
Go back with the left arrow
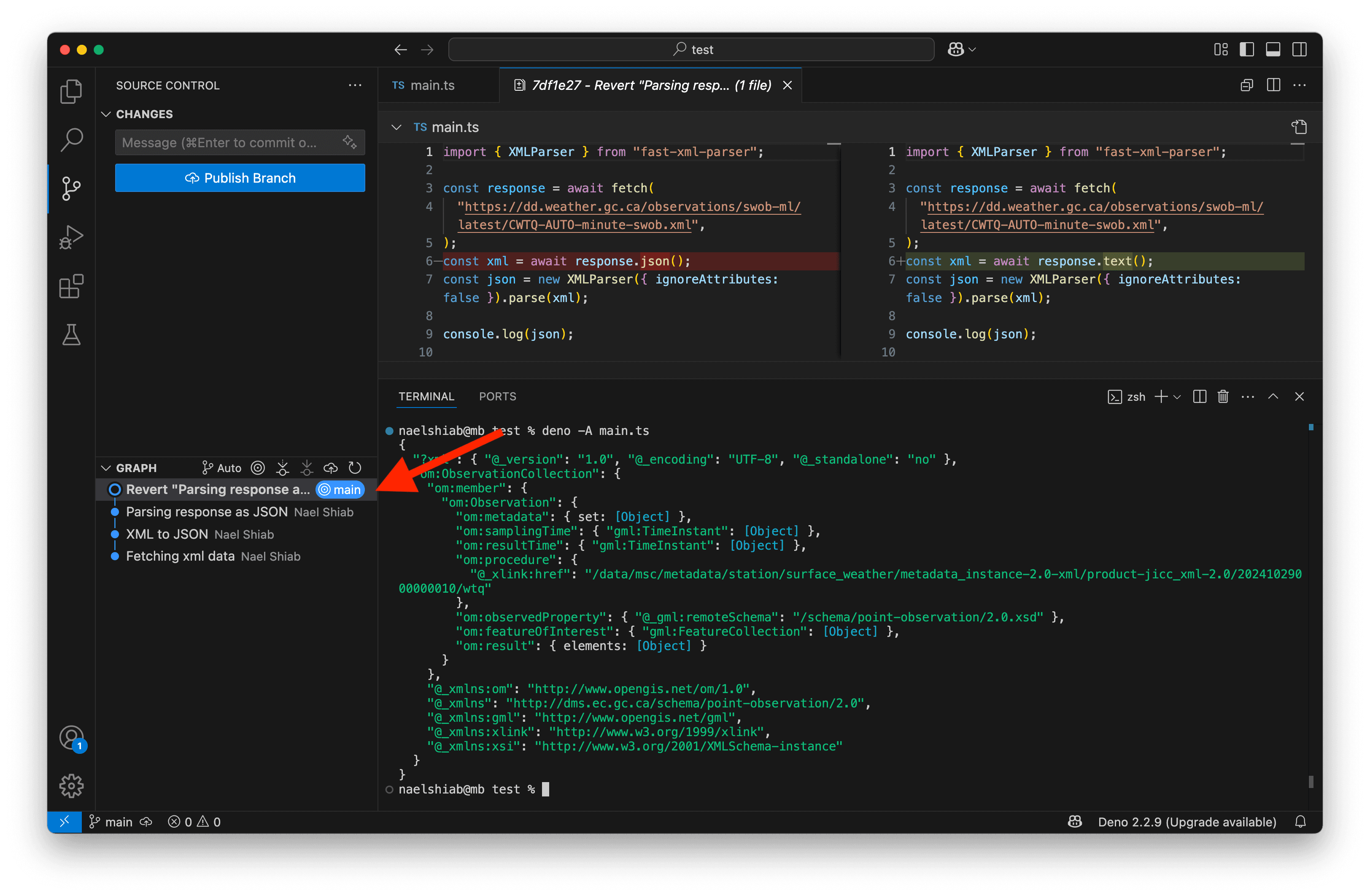coord(401,49)
